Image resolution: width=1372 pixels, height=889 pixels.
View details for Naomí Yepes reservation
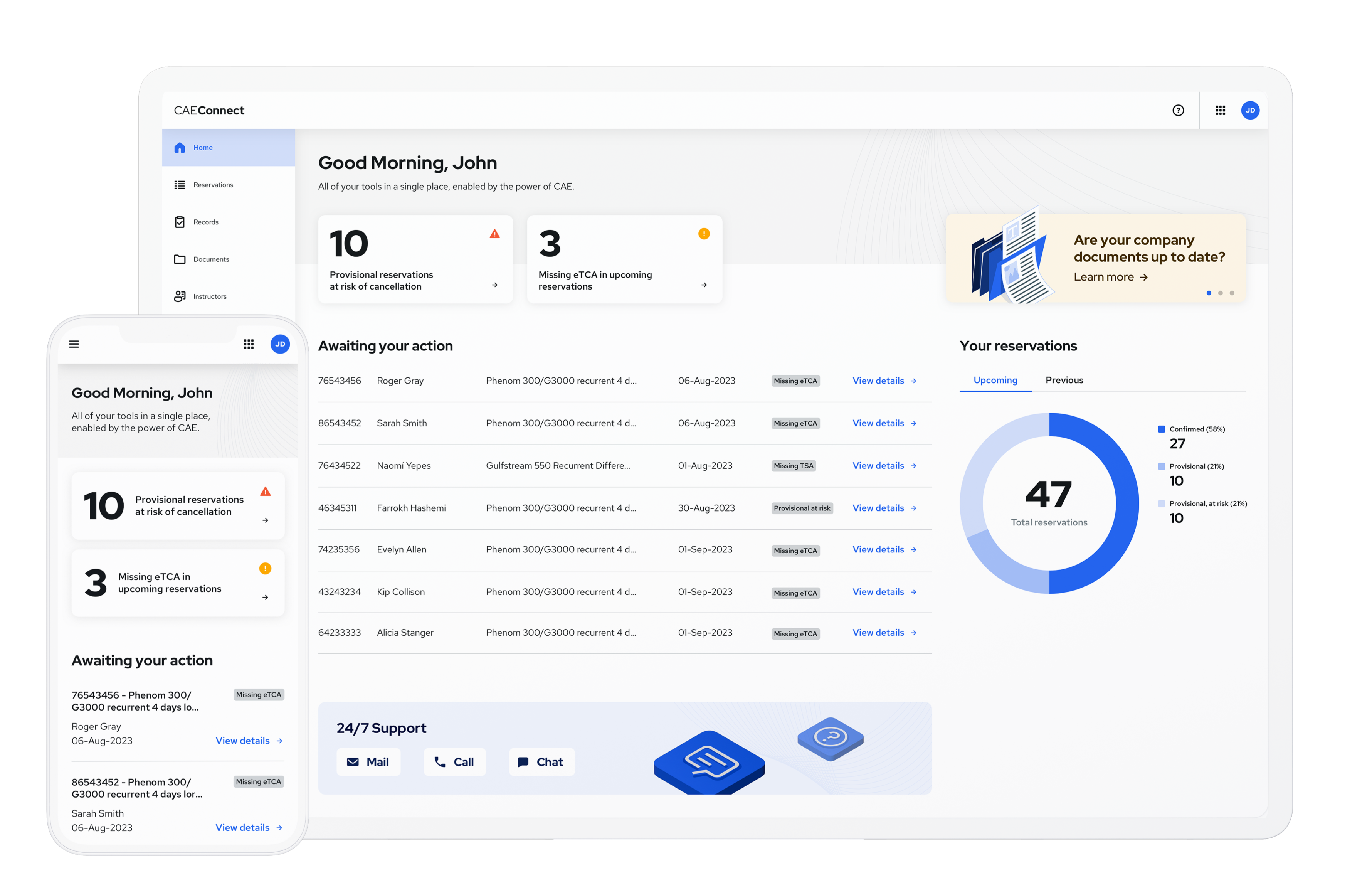(884, 465)
